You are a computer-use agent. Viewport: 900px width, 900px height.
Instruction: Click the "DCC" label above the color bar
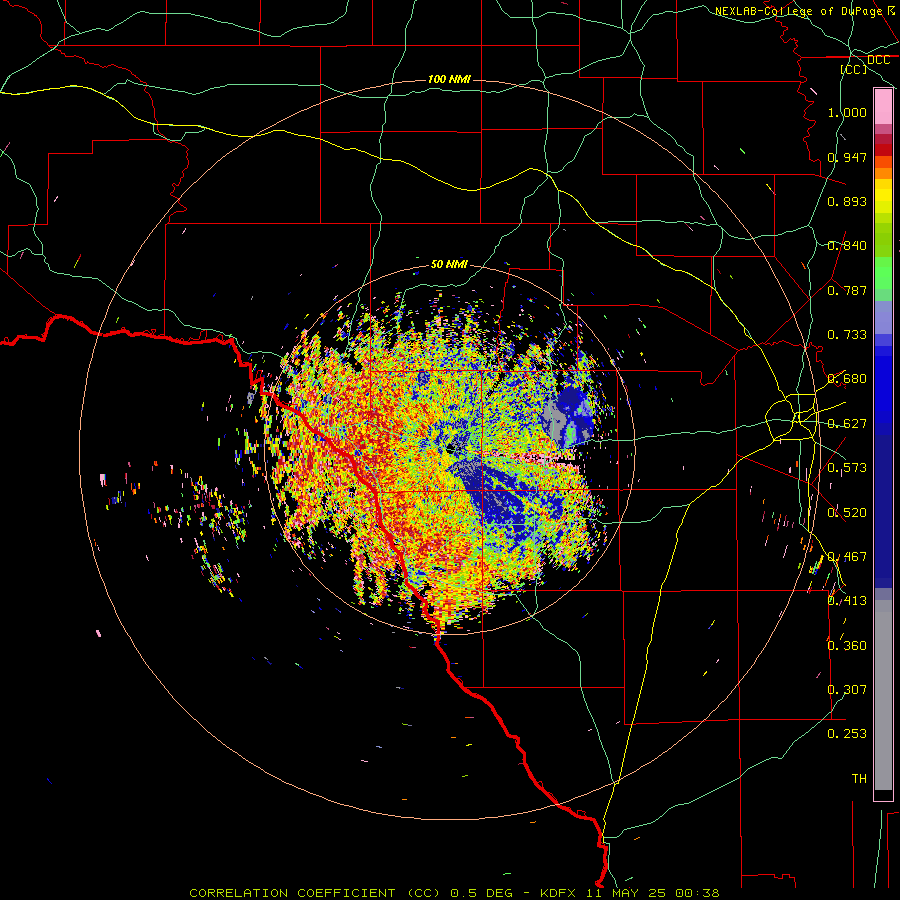[878, 60]
